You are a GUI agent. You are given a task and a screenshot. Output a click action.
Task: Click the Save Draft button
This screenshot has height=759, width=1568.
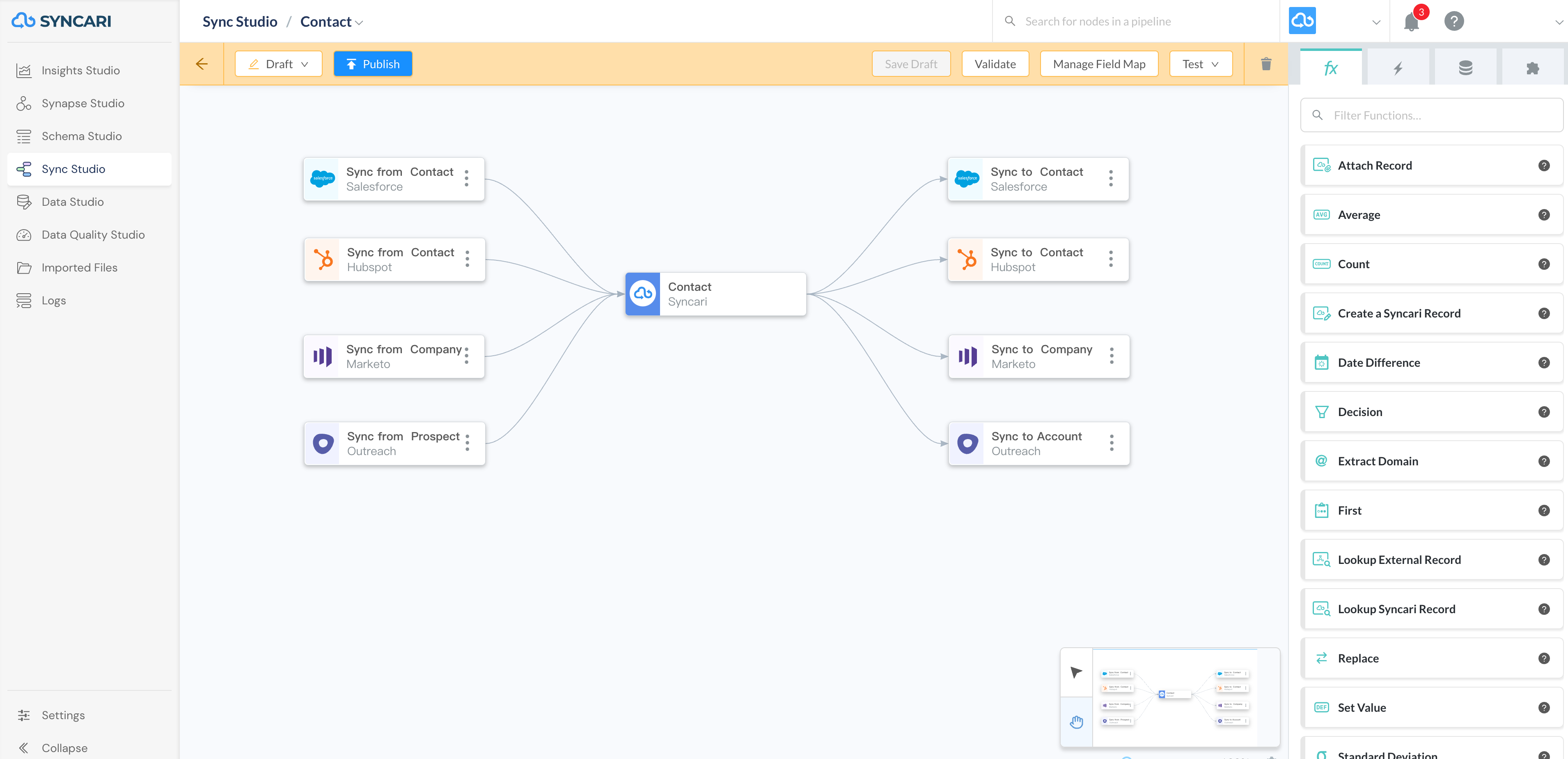pyautogui.click(x=911, y=64)
